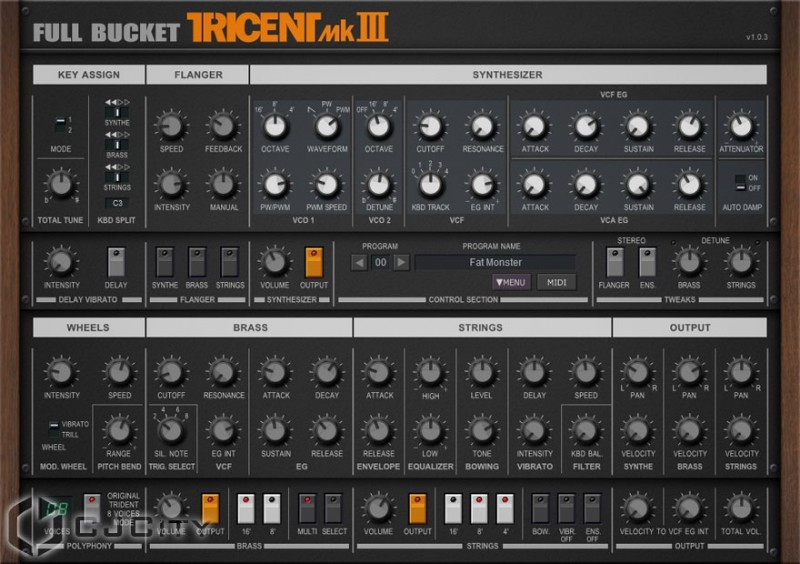Screen dimensions: 800x564
Task: Click the OUTPUT section header
Action: 690,328
